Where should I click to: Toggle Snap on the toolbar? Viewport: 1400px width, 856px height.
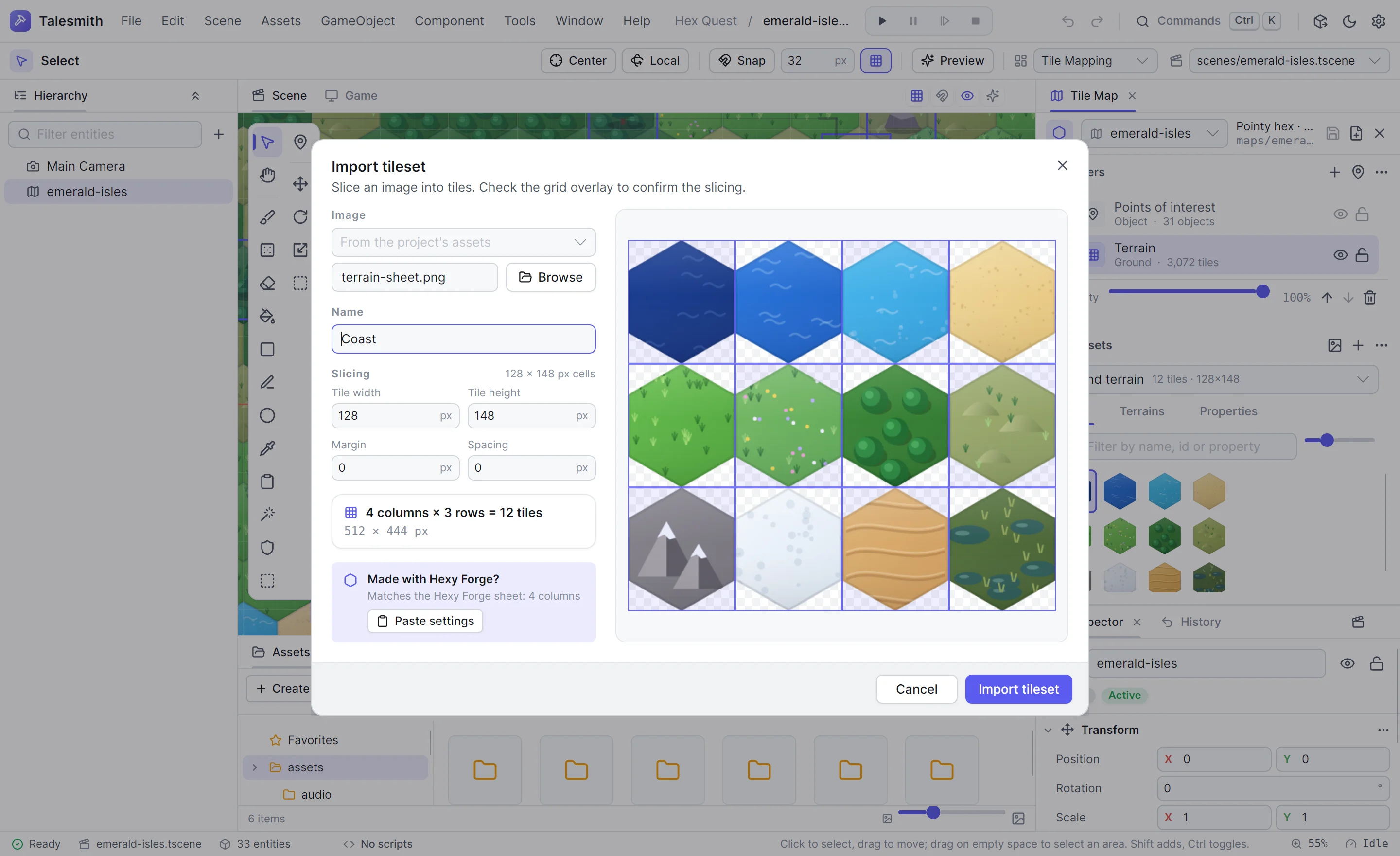tap(741, 60)
